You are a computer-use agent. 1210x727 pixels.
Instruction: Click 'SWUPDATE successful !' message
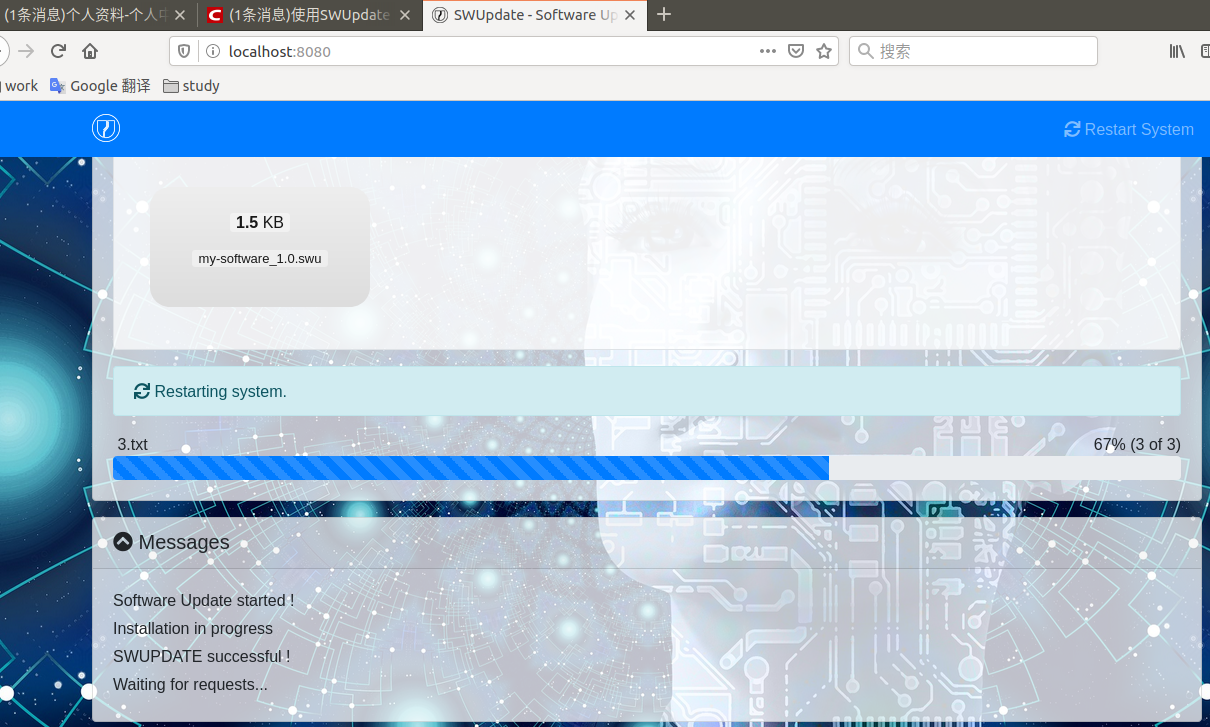click(201, 656)
